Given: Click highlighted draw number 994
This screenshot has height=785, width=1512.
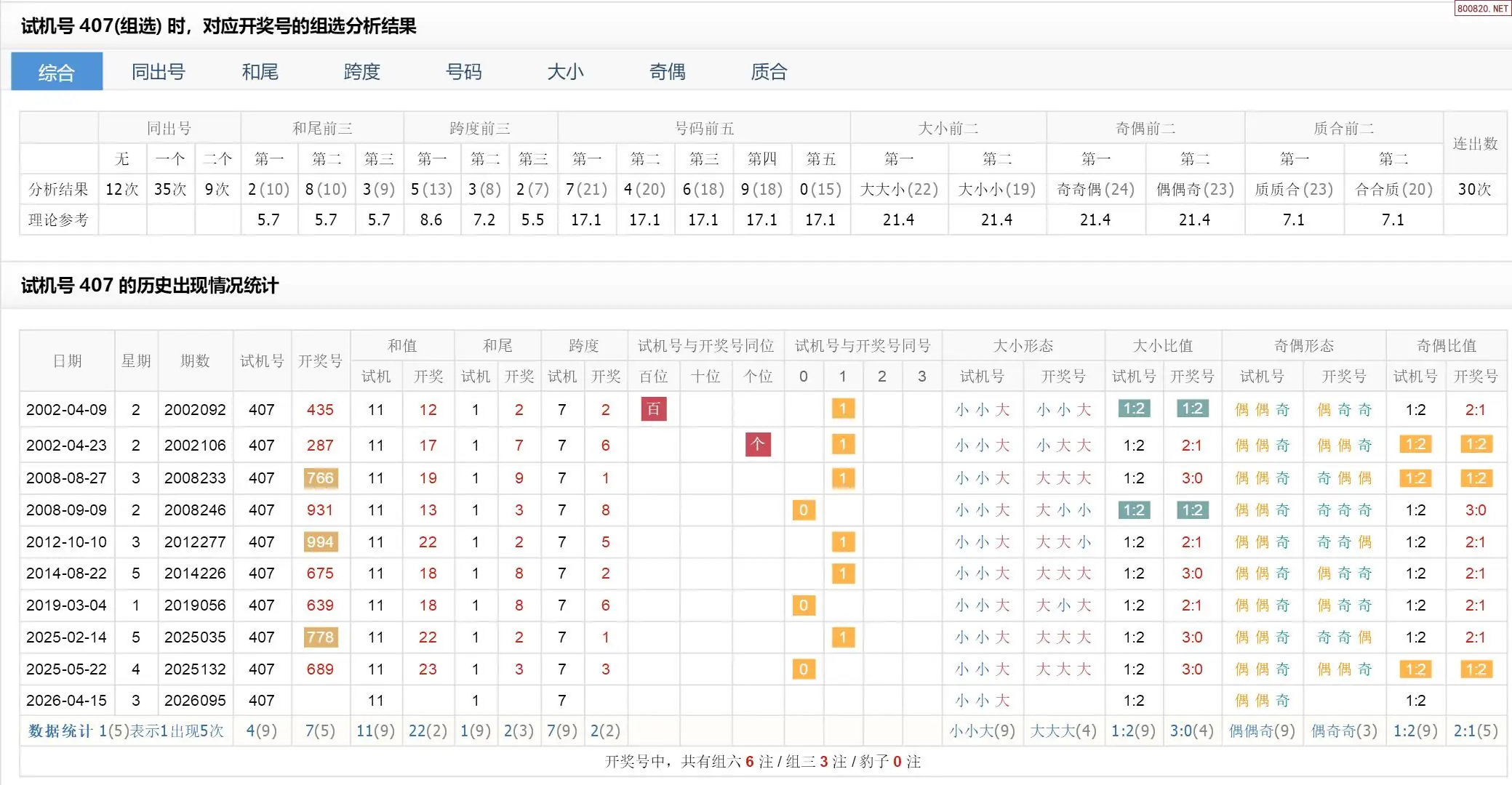Looking at the screenshot, I should click(x=320, y=542).
